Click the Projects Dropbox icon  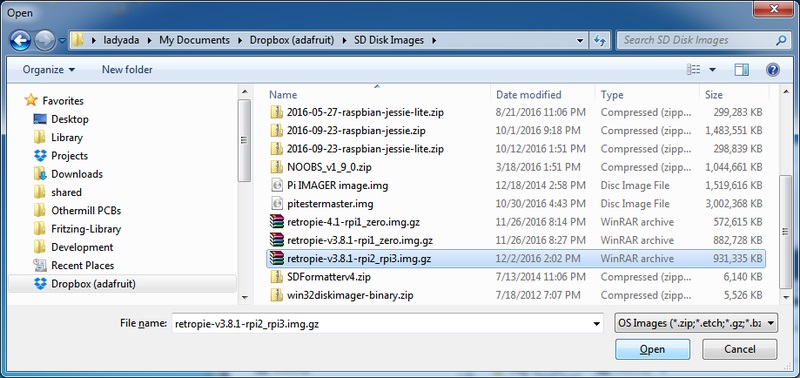click(x=40, y=156)
